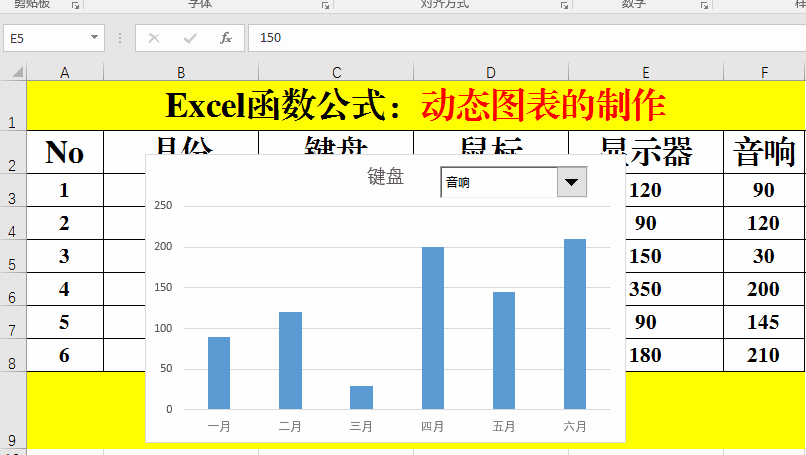The width and height of the screenshot is (806, 455).
Task: Click the title cell Excel函数公式
Action: 416,105
